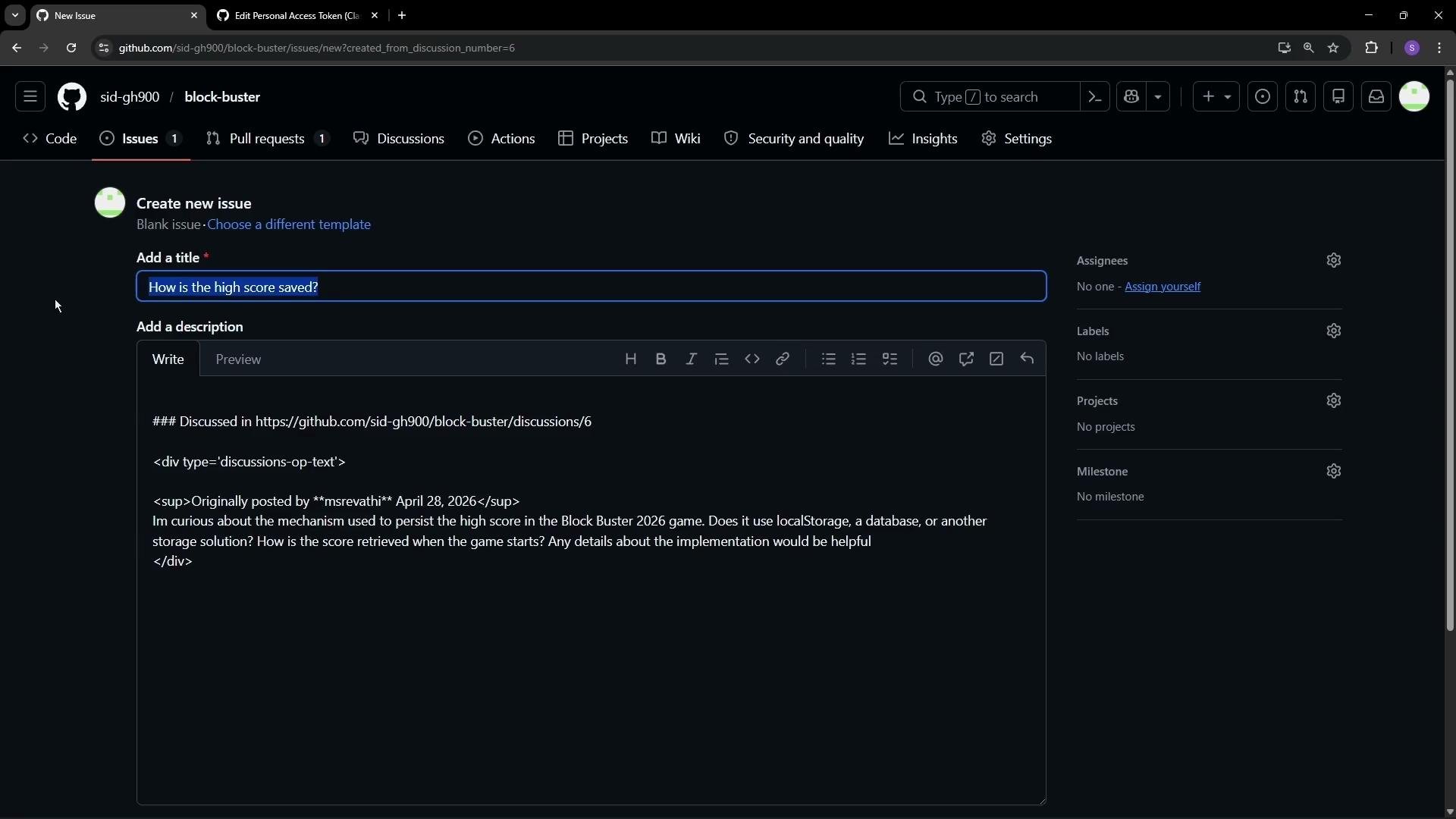The image size is (1456, 819).
Task: Switch to the Code tab
Action: 50,139
